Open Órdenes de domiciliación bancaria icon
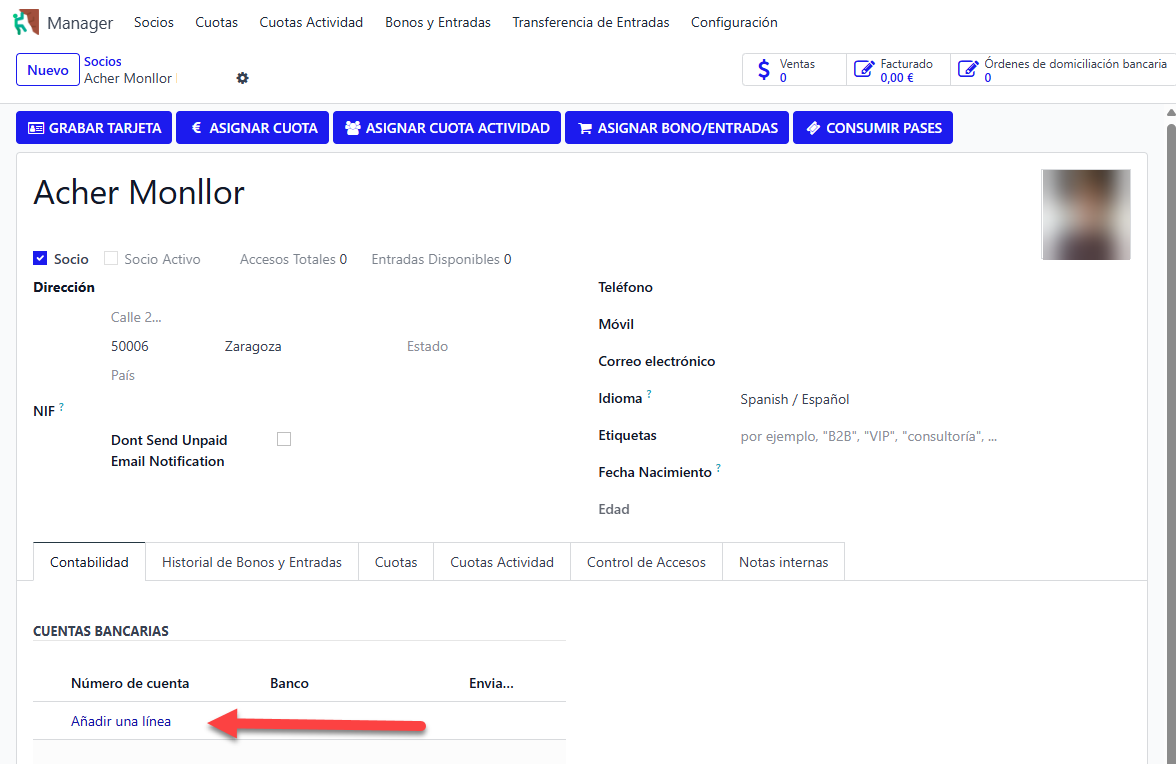Screen dimensions: 1176x764 pyautogui.click(x=968, y=70)
